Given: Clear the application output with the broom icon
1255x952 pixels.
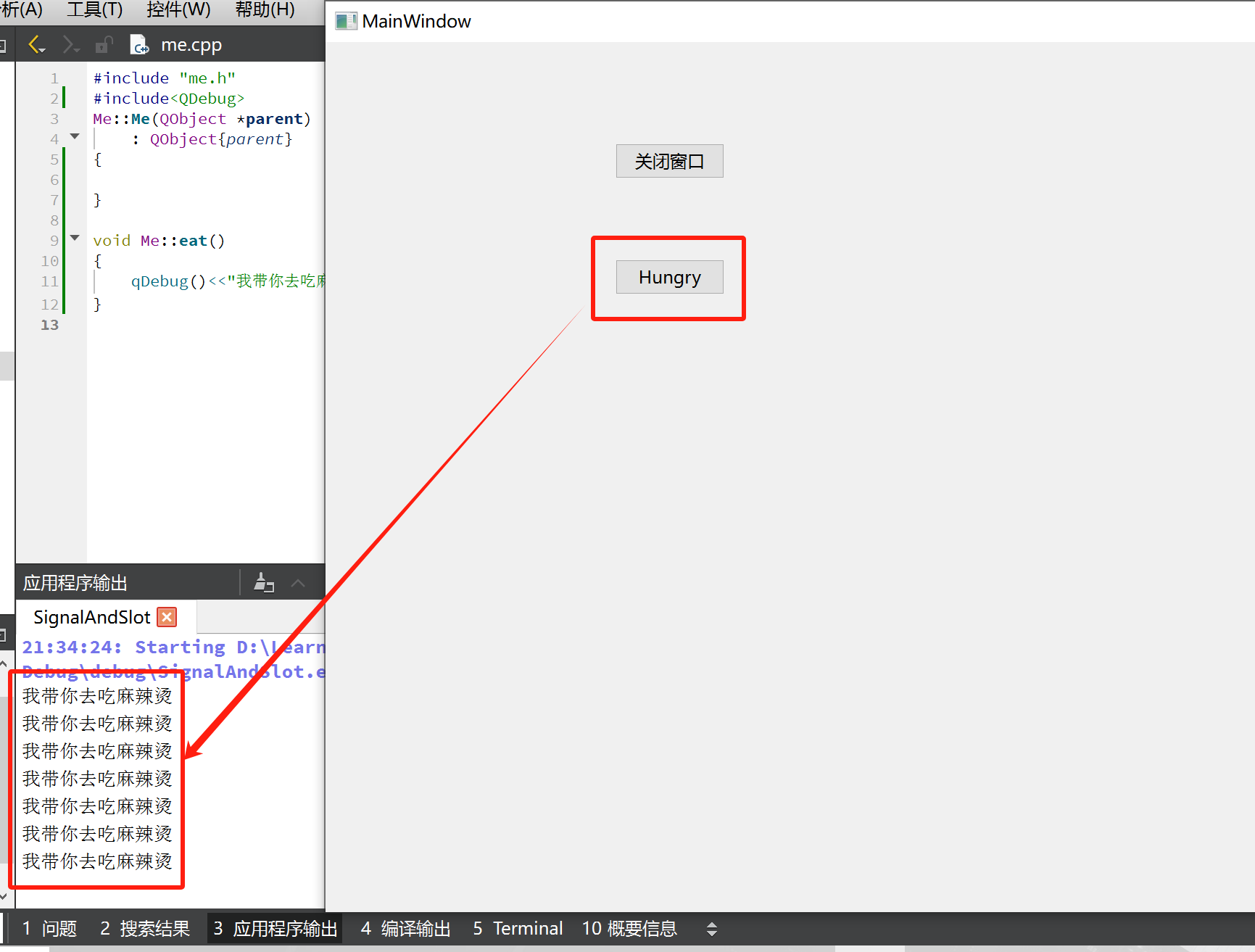Looking at the screenshot, I should [264, 582].
